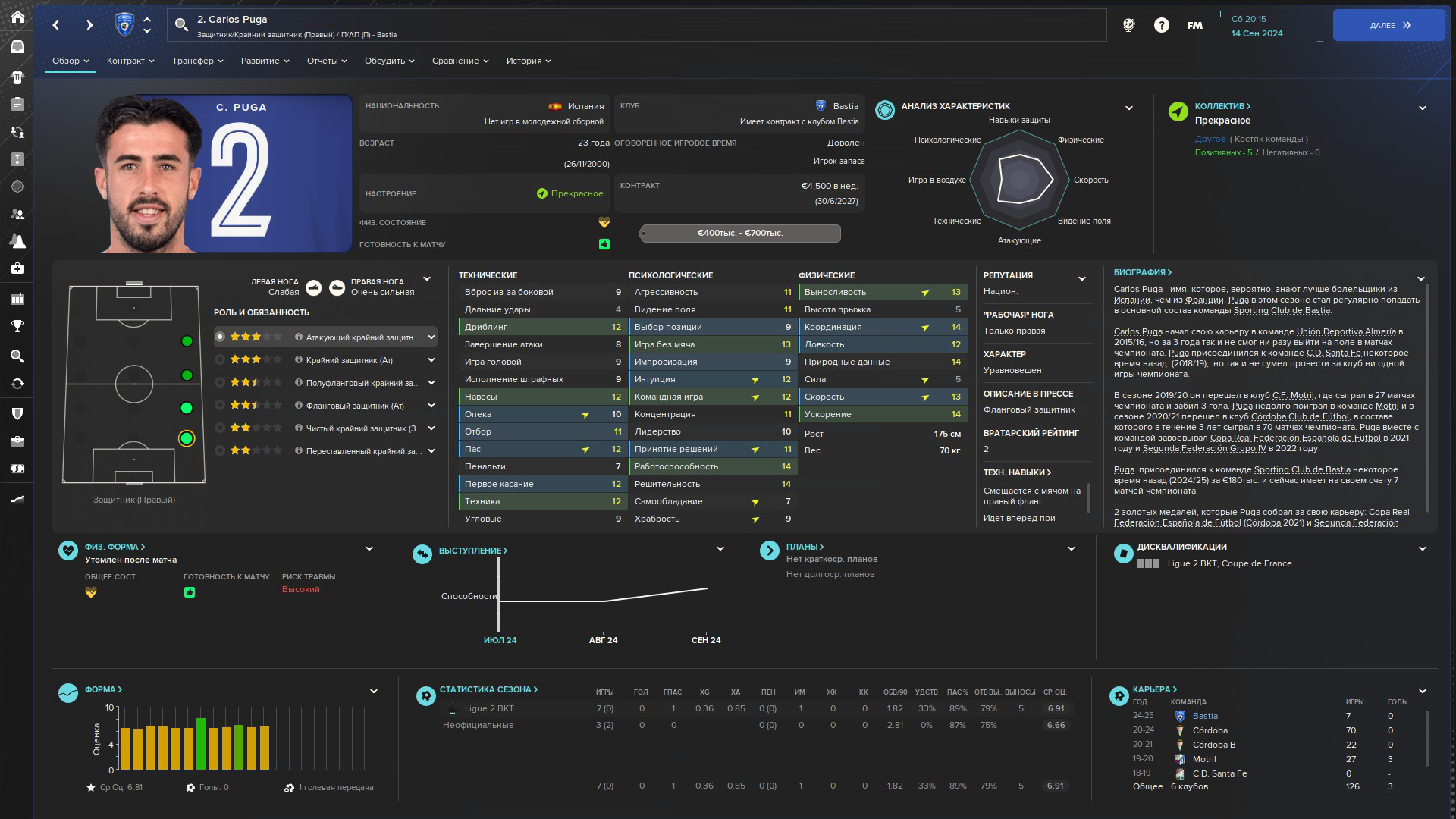
Task: Select the no-nonsense full-back role radio button
Action: pyautogui.click(x=220, y=428)
